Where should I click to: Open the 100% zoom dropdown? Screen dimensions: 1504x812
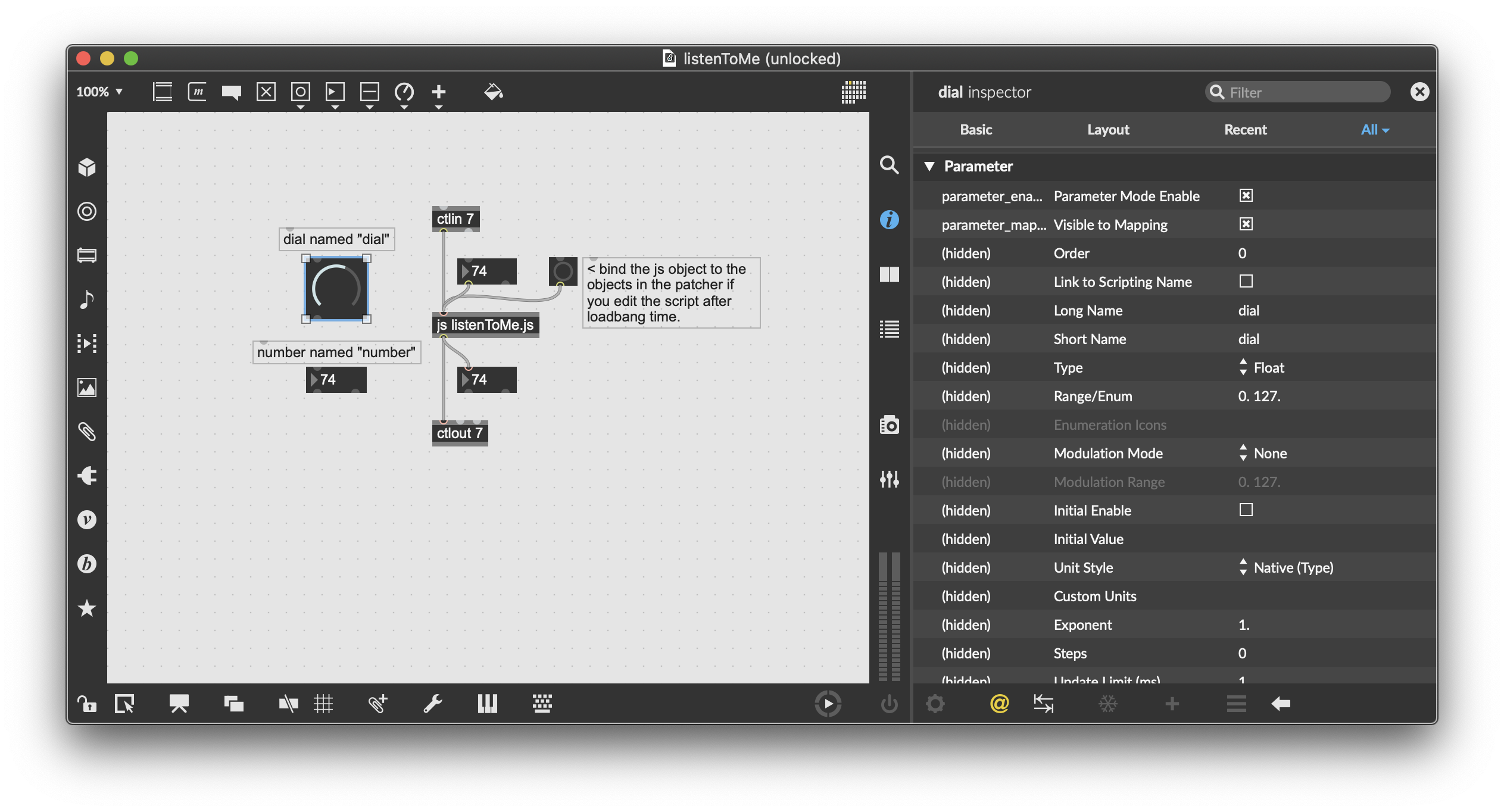(x=99, y=92)
